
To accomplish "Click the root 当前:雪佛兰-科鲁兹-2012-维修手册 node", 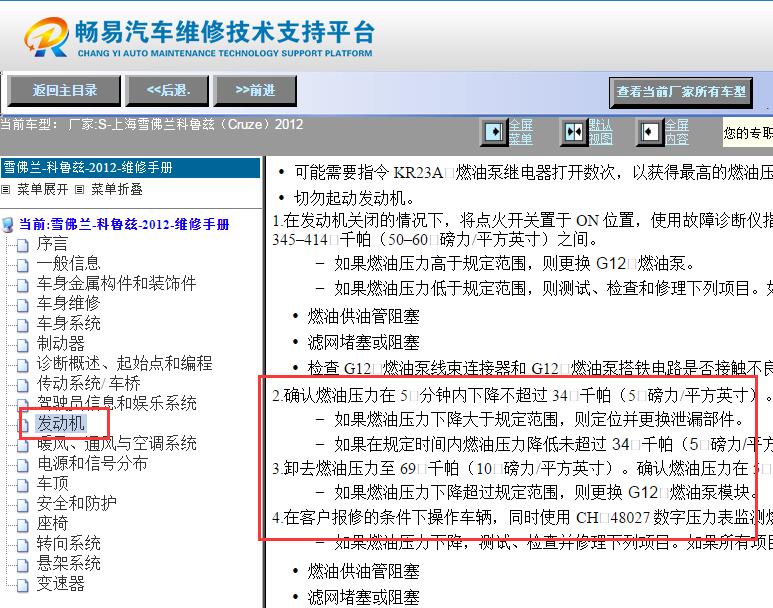I will click(124, 224).
